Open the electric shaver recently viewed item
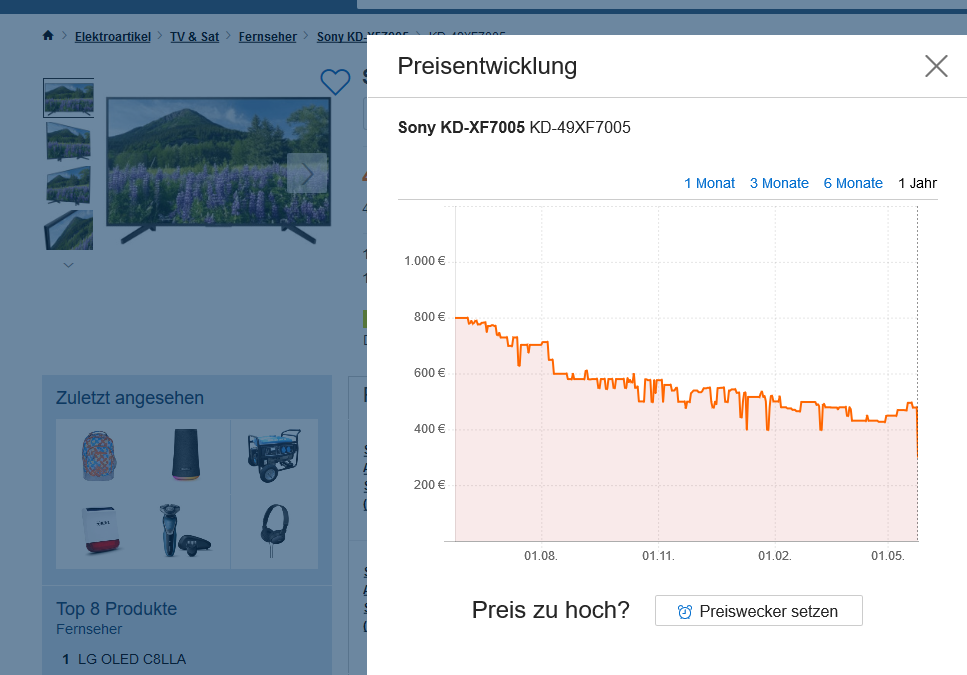 (x=185, y=530)
